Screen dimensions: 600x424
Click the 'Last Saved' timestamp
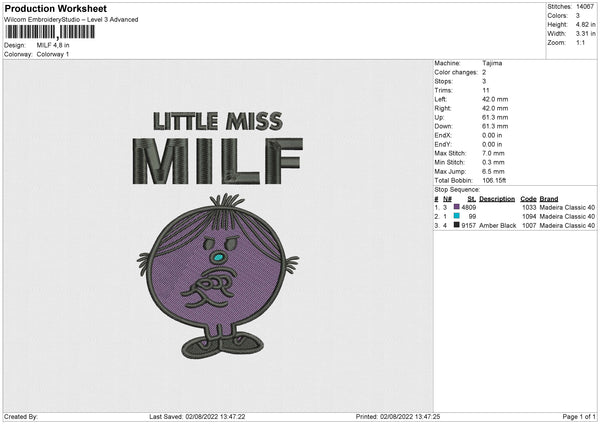click(x=197, y=416)
